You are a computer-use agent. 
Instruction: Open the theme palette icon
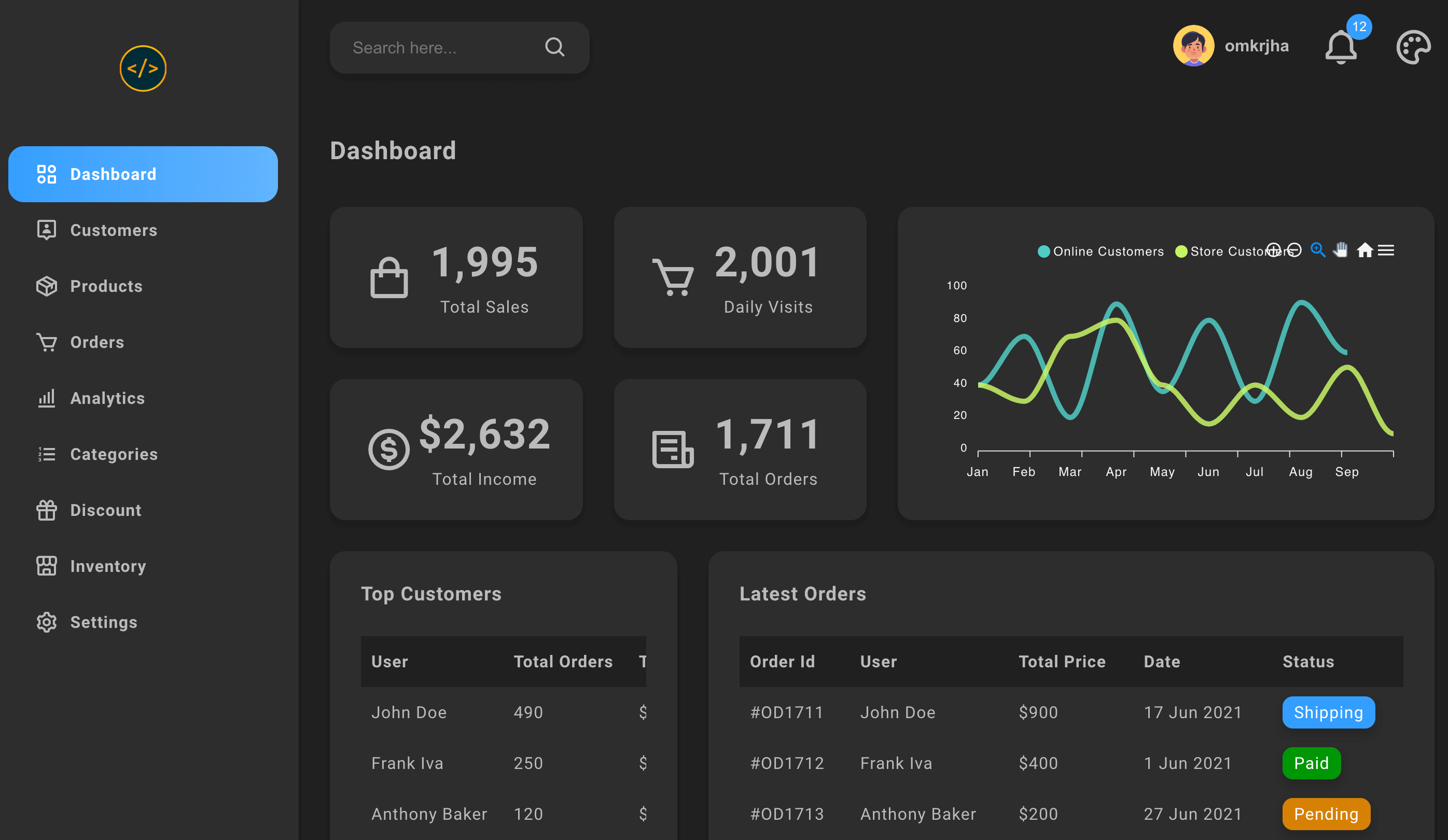tap(1413, 47)
